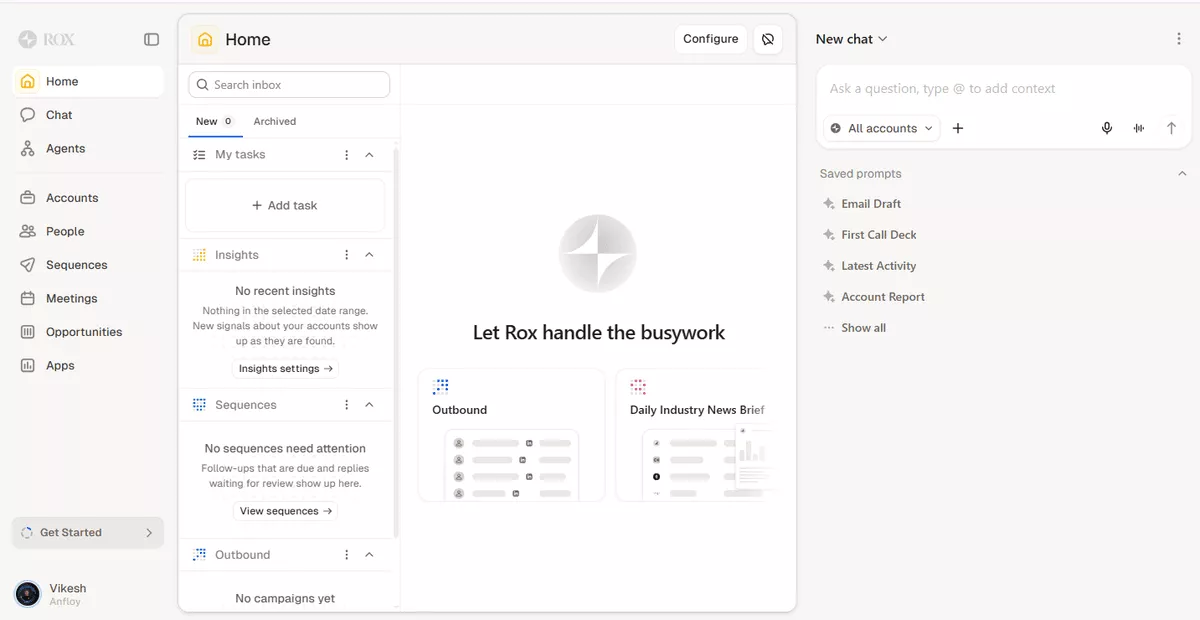This screenshot has height=620, width=1200.
Task: Open chat panel three-dot options menu
Action: (x=1179, y=39)
